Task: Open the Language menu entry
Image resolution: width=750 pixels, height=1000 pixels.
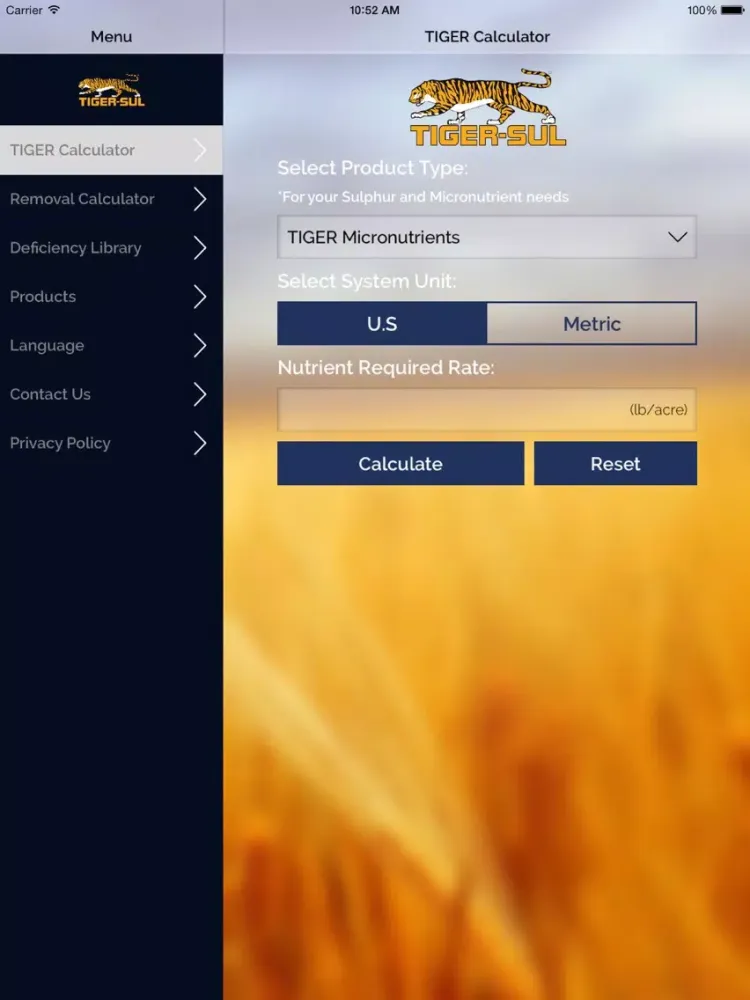Action: [x=111, y=346]
